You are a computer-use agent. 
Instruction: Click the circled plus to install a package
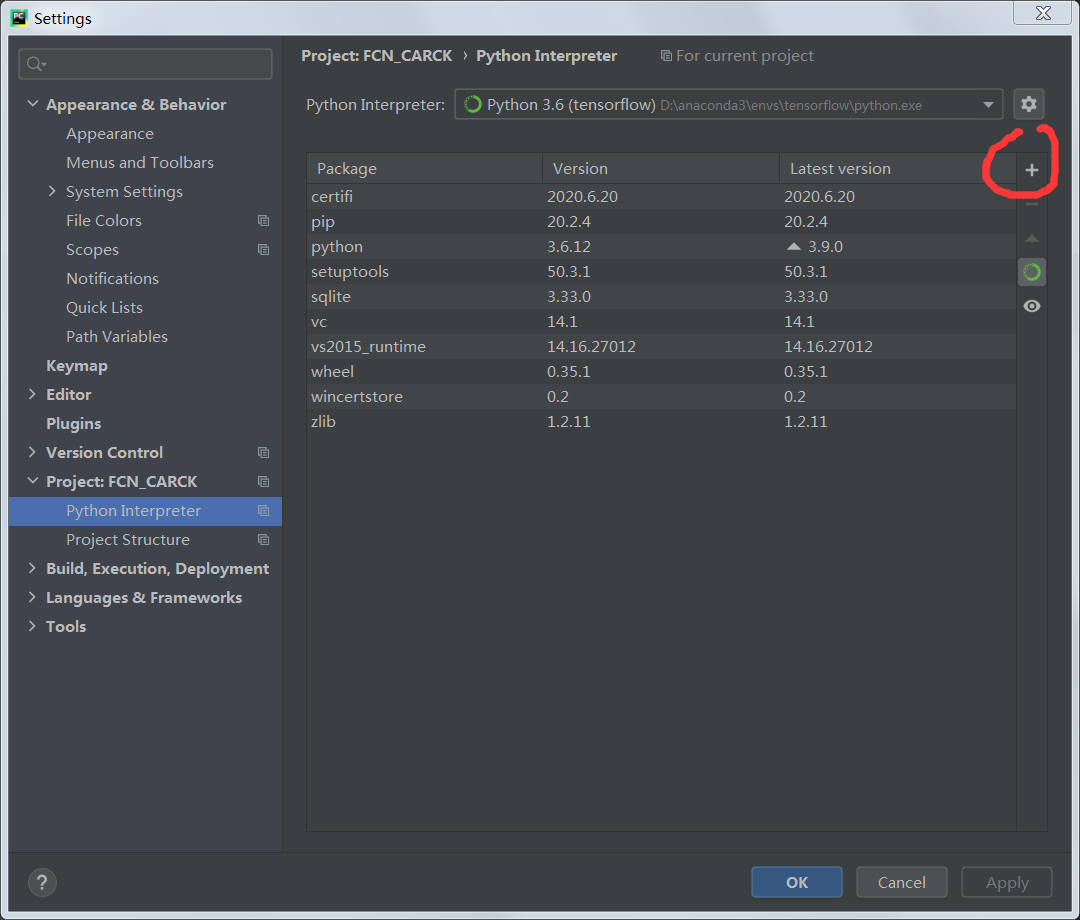pos(1032,170)
